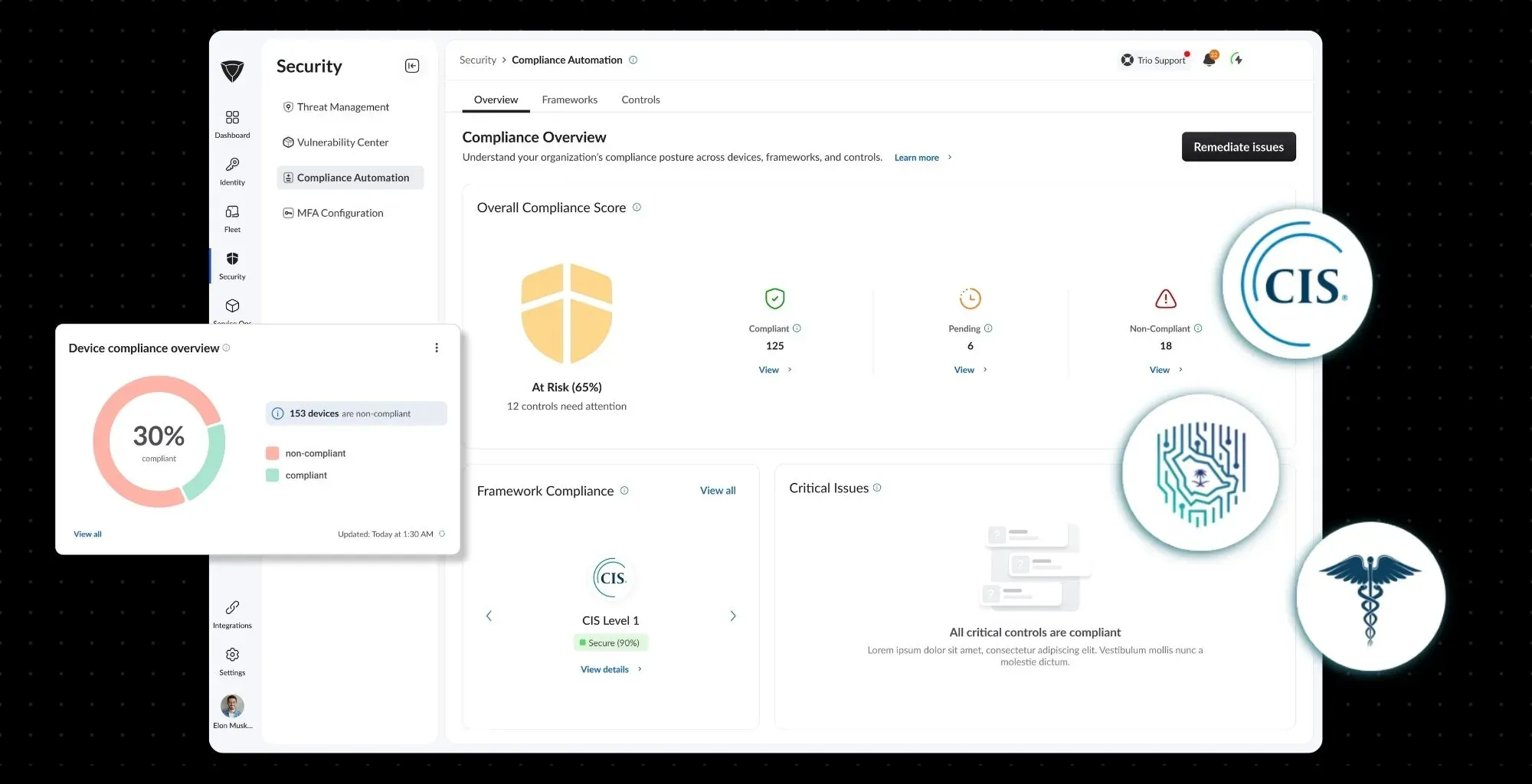Click the Secure (90%) status badge
Viewport: 1532px width, 784px height.
tap(611, 643)
